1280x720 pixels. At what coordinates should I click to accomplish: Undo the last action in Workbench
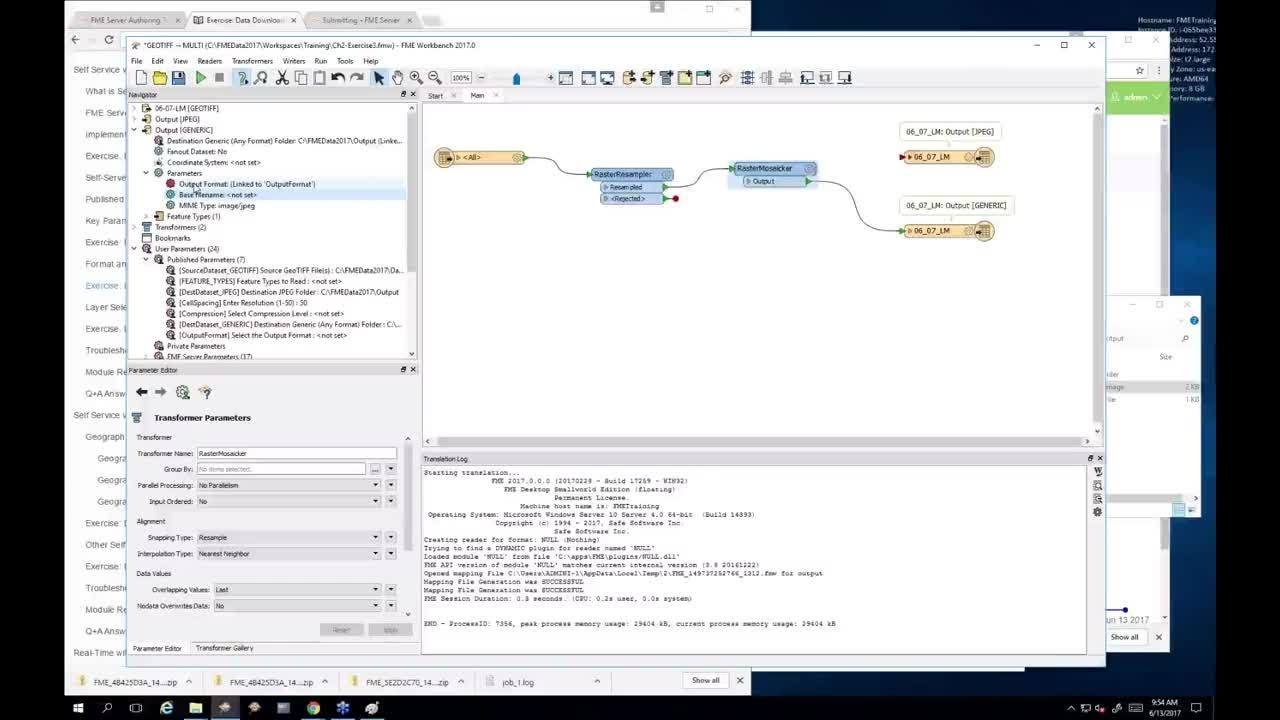click(x=338, y=78)
